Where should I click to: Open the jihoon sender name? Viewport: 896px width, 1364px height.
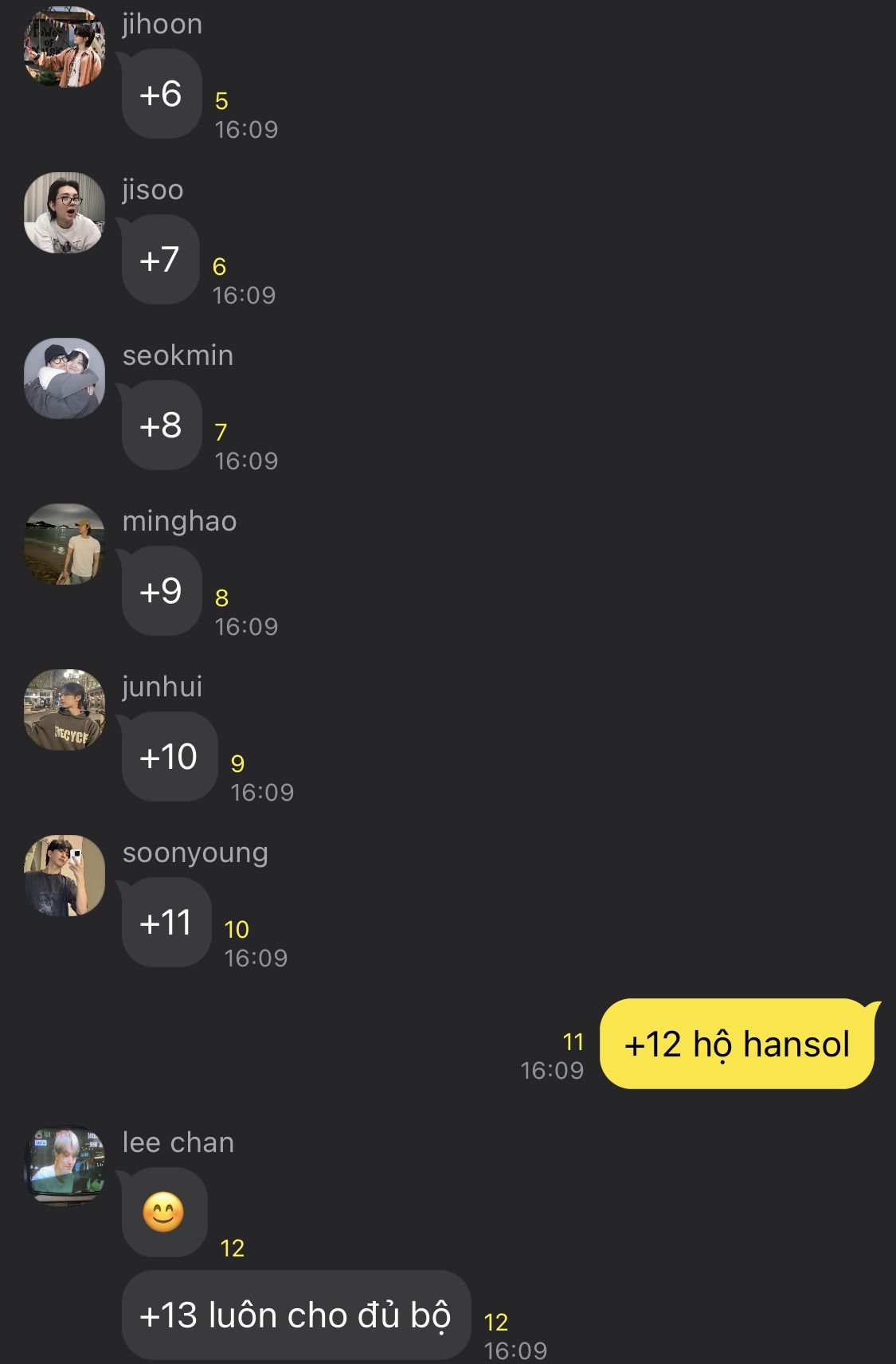click(162, 25)
